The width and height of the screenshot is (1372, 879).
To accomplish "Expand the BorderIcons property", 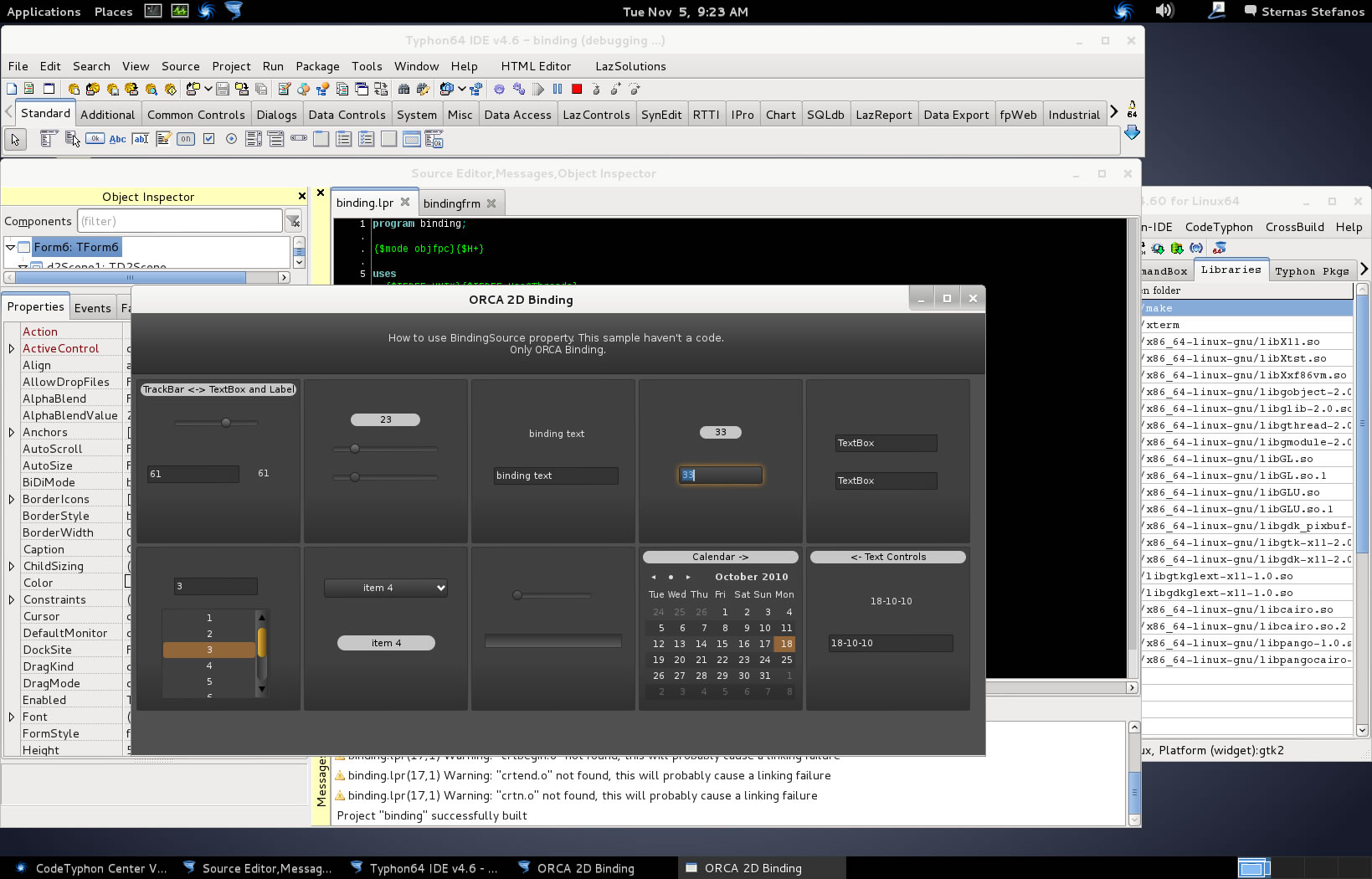I will click(11, 499).
